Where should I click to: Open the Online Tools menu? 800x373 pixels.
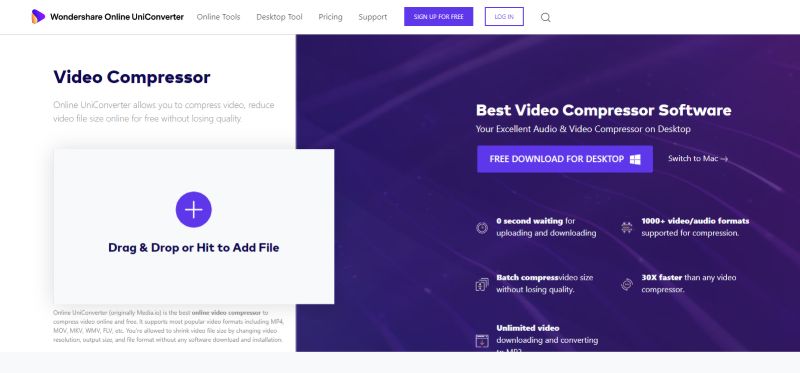(x=218, y=17)
